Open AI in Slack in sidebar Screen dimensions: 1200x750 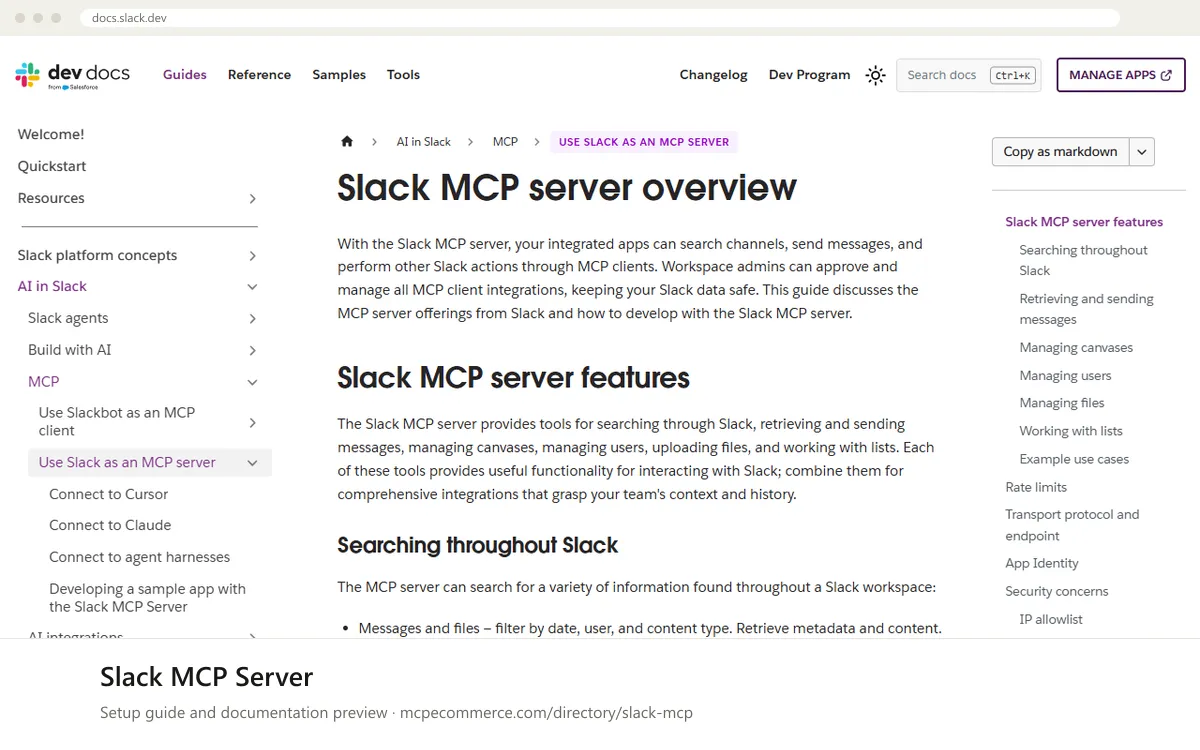[52, 286]
